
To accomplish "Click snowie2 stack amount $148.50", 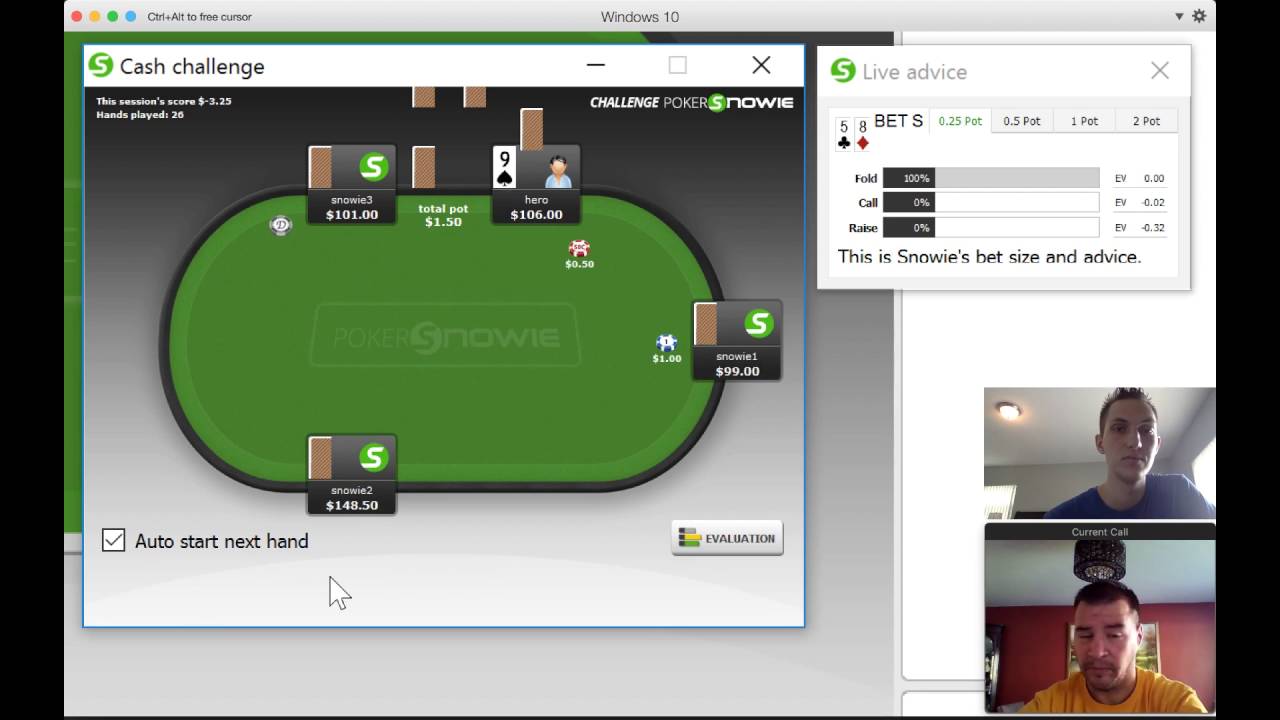I will pyautogui.click(x=352, y=505).
